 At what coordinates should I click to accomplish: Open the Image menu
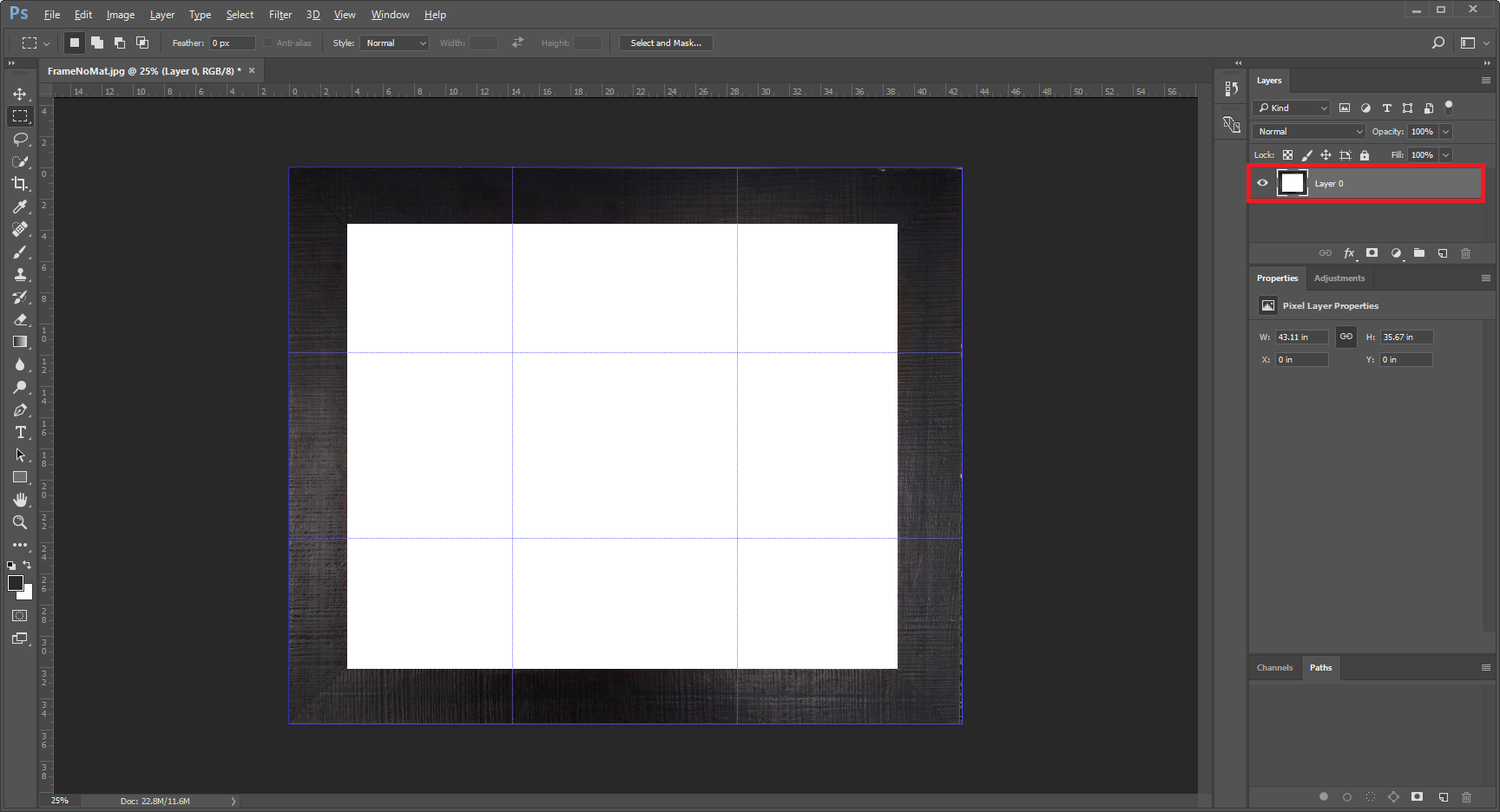tap(121, 15)
